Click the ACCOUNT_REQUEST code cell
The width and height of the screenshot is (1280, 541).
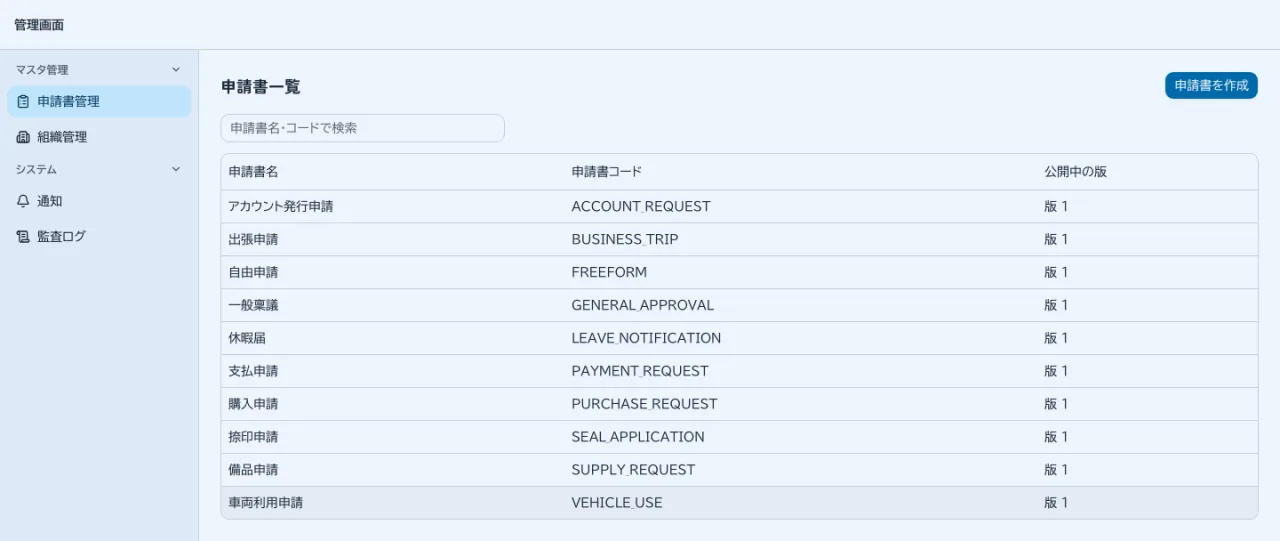(x=641, y=206)
